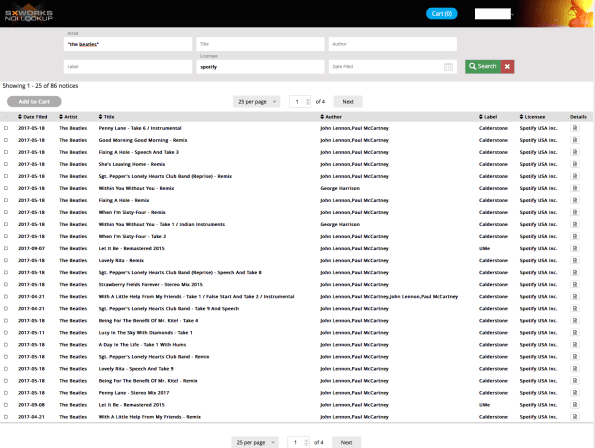Screen dimensions: 595x448
Task: Sort results by Date Filed column
Action: pos(33,117)
